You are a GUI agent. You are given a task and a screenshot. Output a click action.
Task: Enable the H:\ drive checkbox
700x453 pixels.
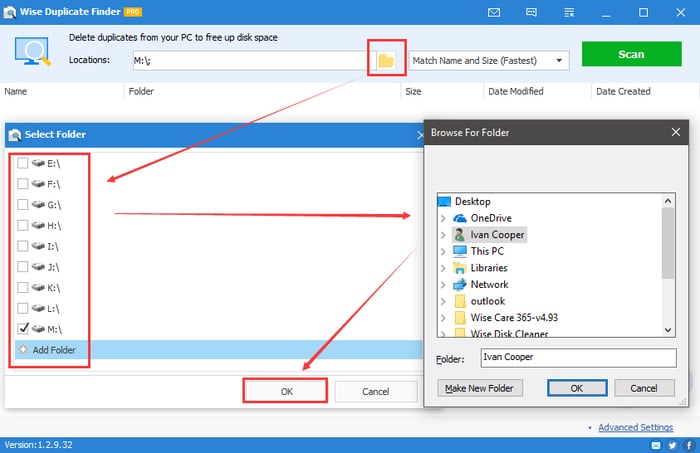click(23, 225)
